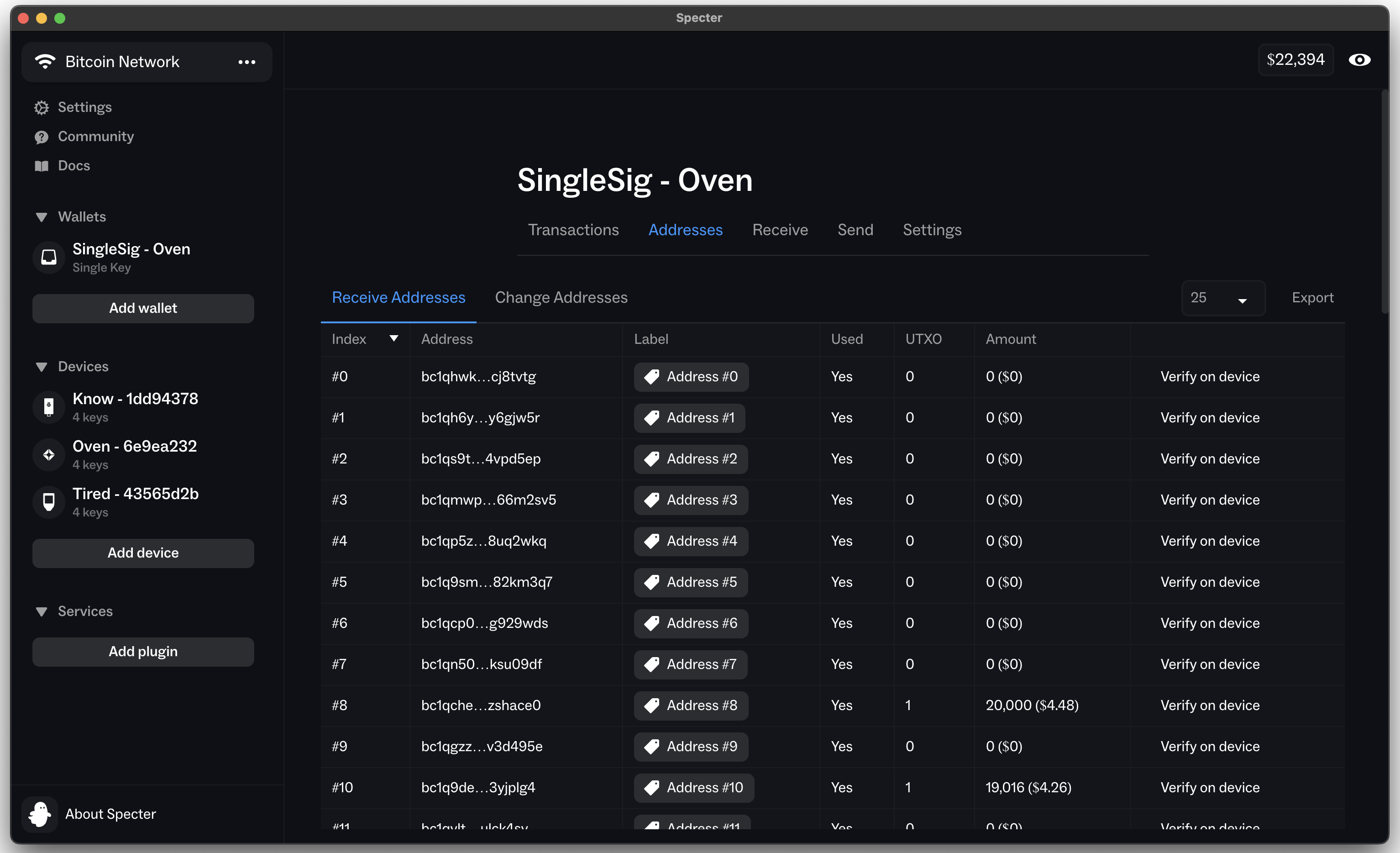This screenshot has height=853, width=1400.
Task: Open the Community link in sidebar
Action: coord(95,137)
